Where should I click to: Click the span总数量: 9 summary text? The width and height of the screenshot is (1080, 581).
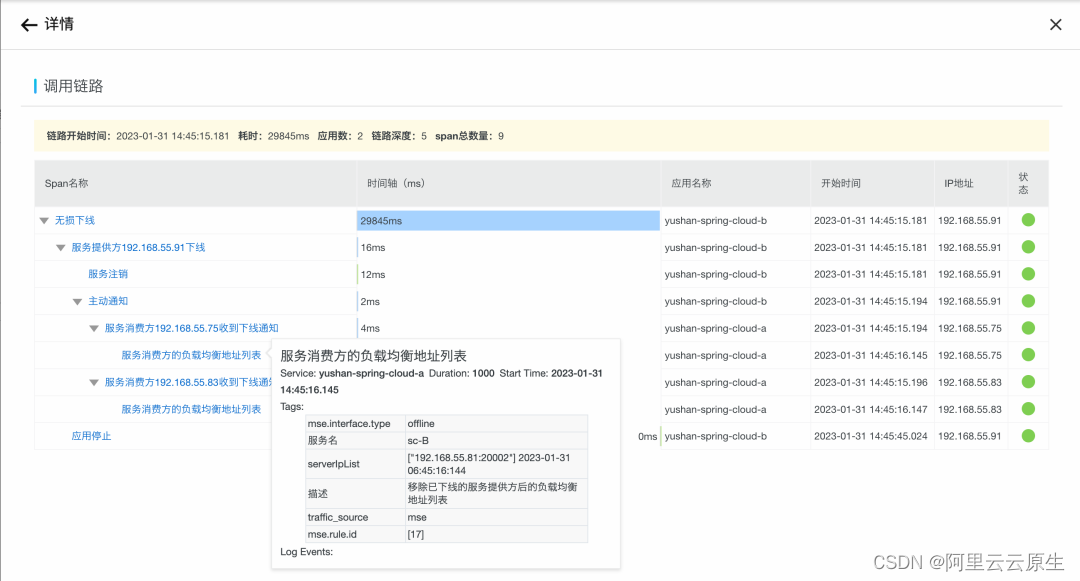pos(469,136)
